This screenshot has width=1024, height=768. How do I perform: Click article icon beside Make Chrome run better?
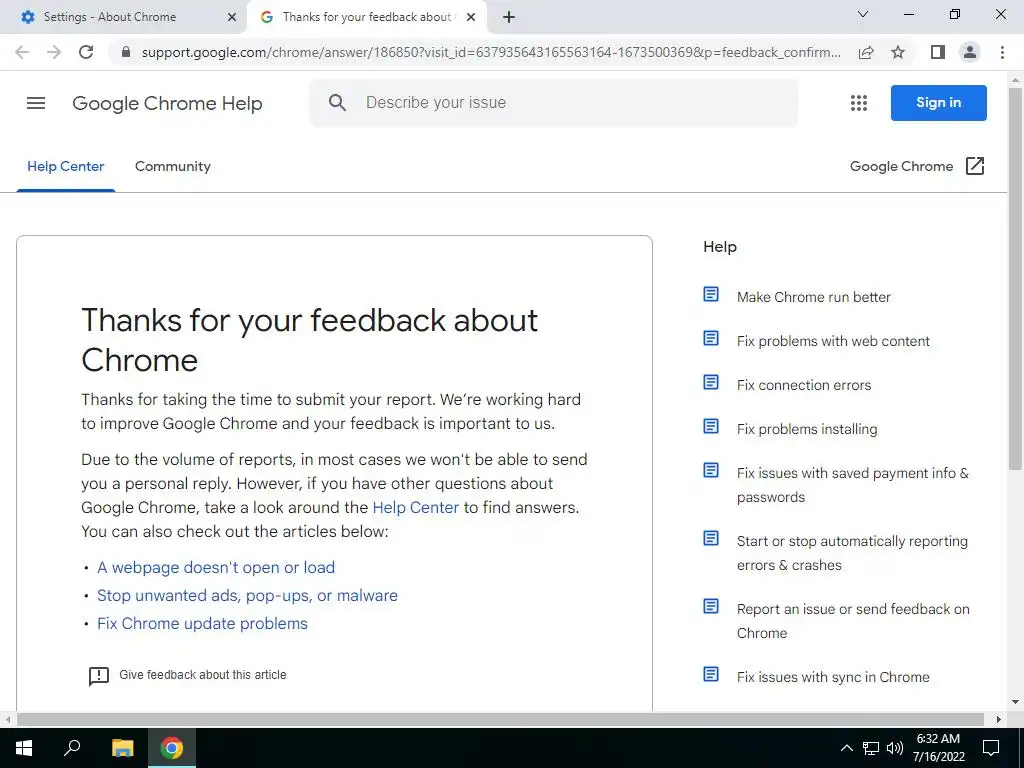click(x=711, y=295)
